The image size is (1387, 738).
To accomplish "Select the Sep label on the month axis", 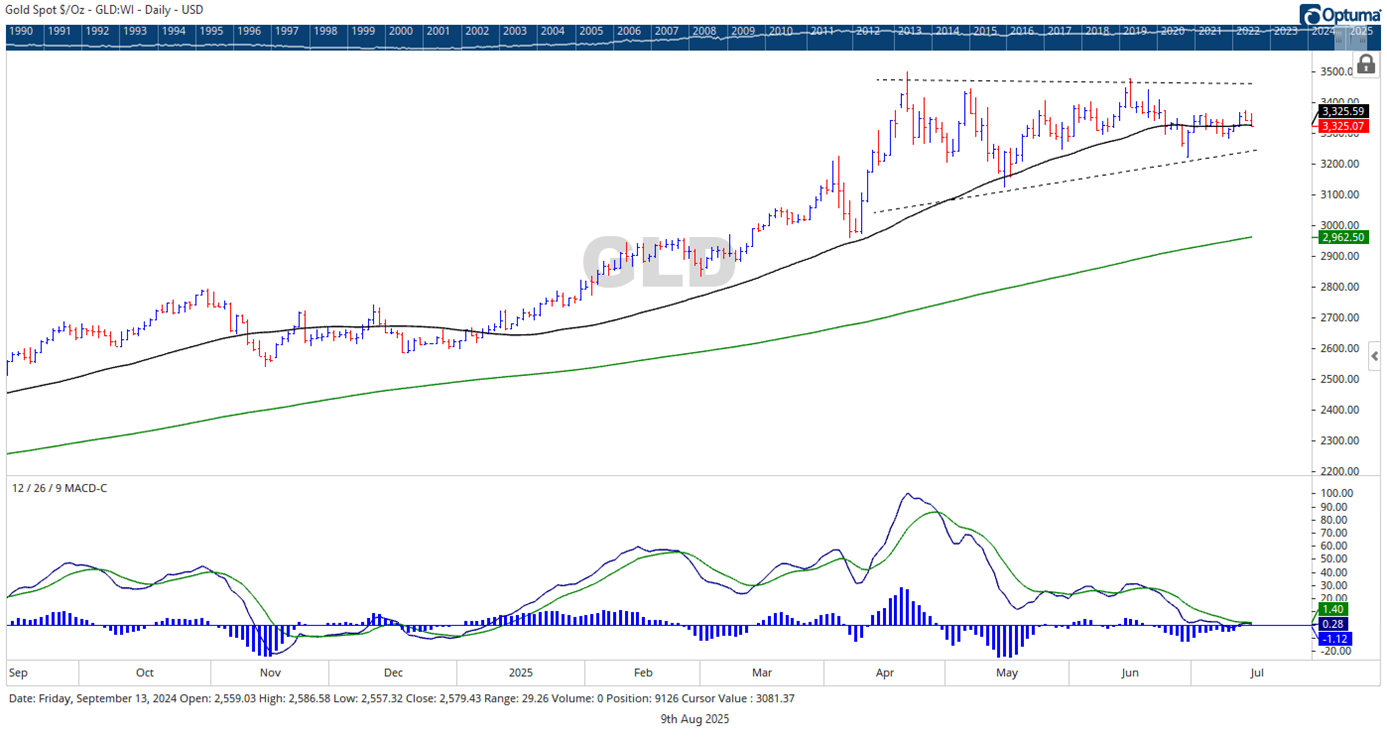I will (18, 672).
